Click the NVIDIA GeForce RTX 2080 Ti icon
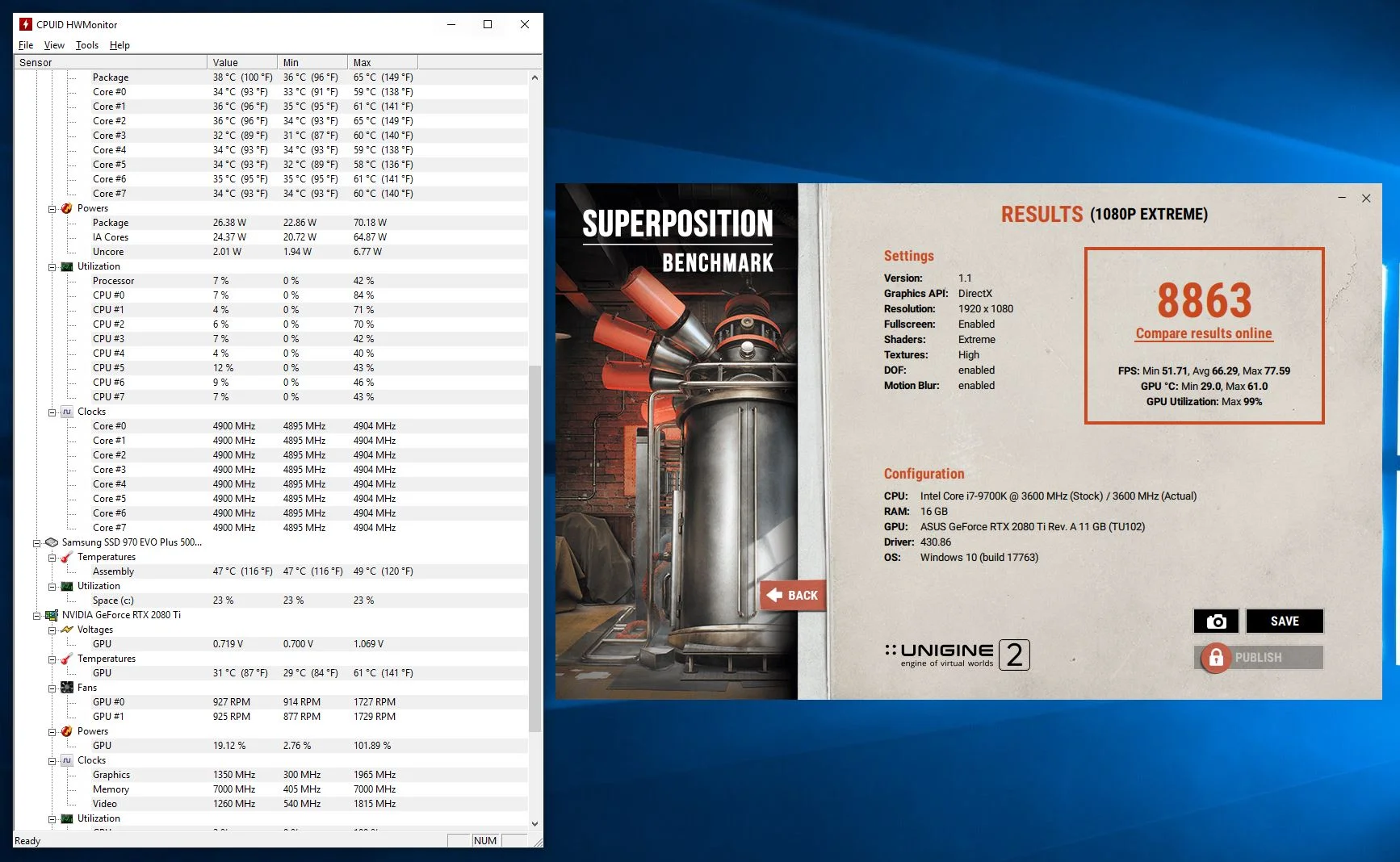The width and height of the screenshot is (1400, 862). (52, 615)
